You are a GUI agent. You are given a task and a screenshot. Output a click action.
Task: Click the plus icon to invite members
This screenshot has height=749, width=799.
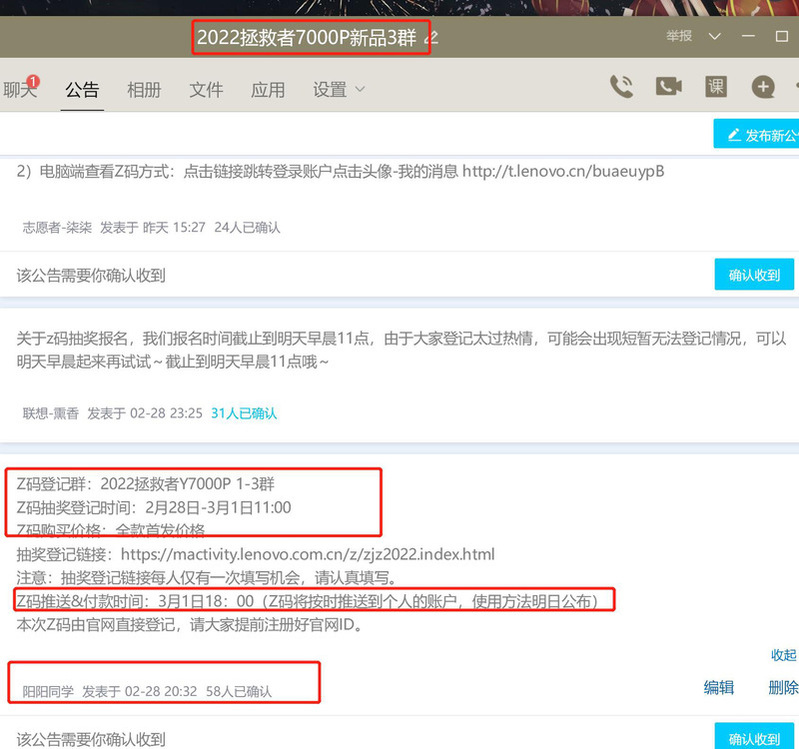(x=763, y=87)
